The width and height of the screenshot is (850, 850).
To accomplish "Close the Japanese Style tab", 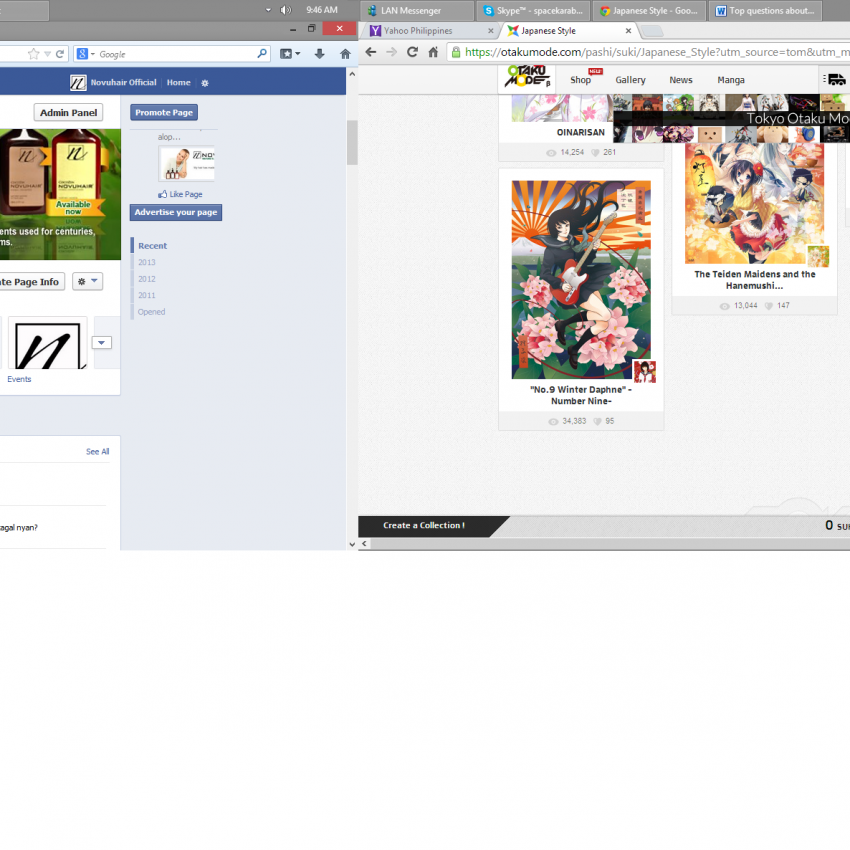I will tap(628, 31).
